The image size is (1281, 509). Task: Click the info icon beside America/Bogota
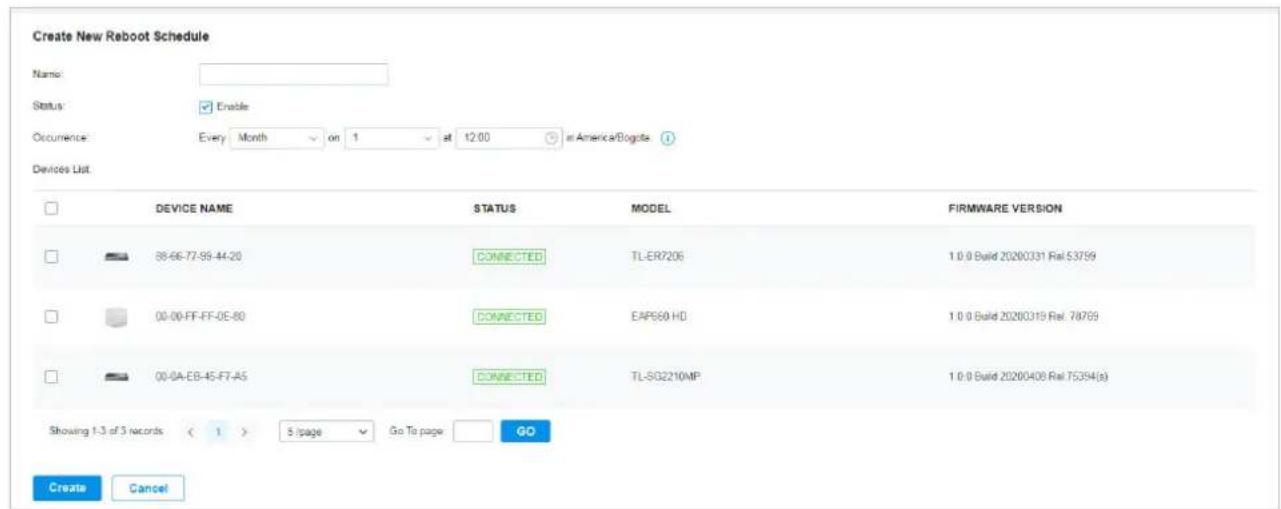click(x=666, y=137)
